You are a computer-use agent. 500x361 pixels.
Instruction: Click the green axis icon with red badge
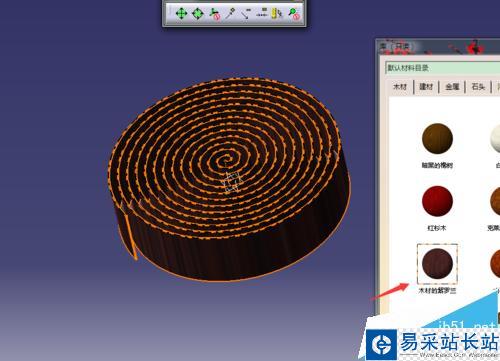[214, 14]
